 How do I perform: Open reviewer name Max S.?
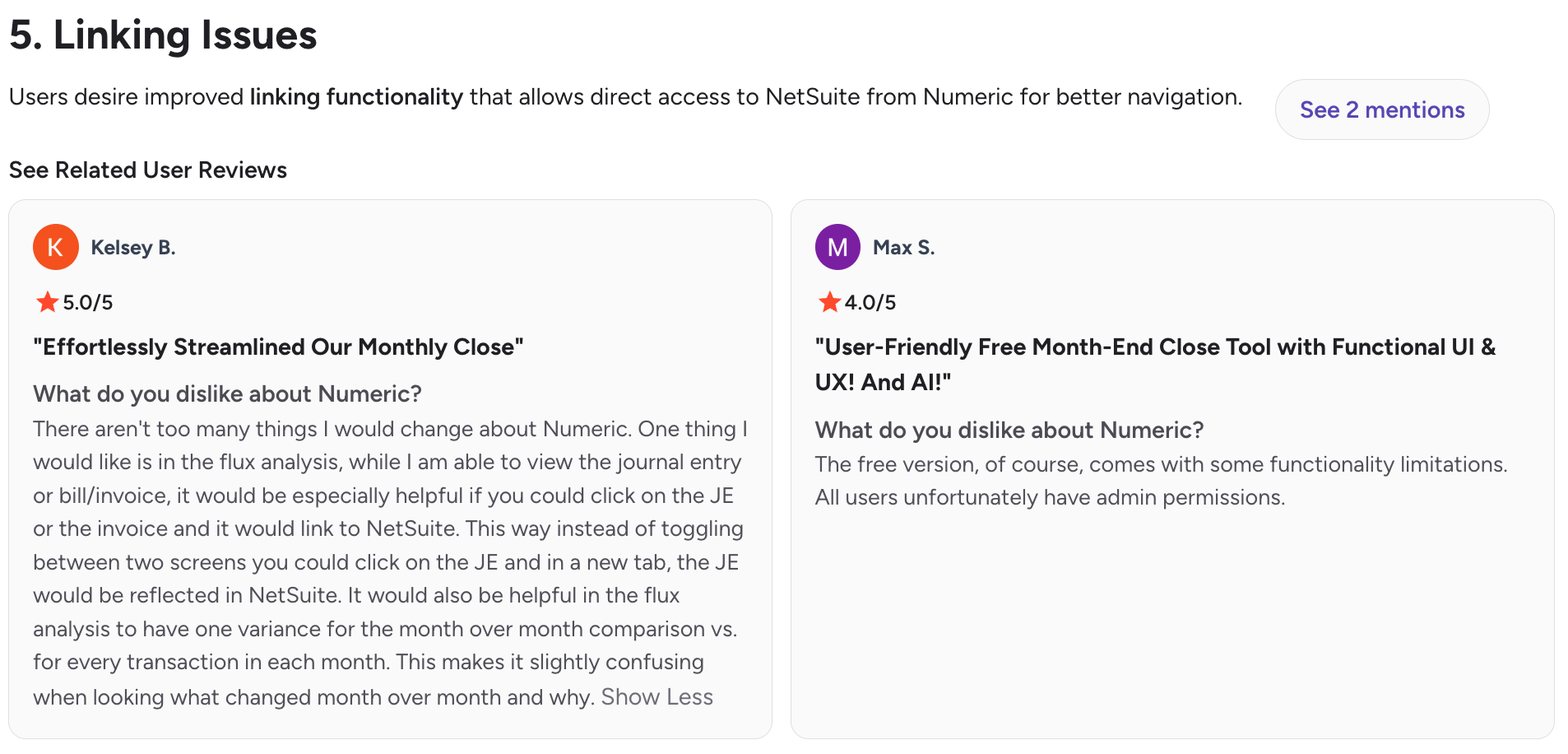tap(903, 248)
